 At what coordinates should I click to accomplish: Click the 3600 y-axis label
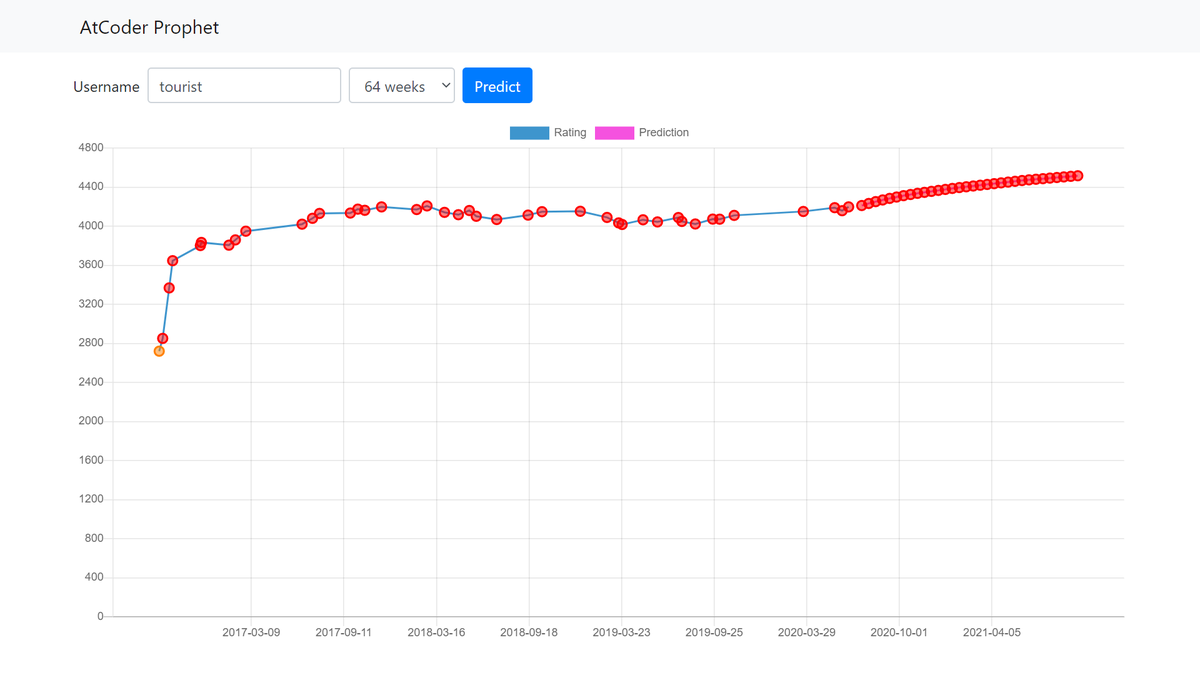tap(91, 265)
